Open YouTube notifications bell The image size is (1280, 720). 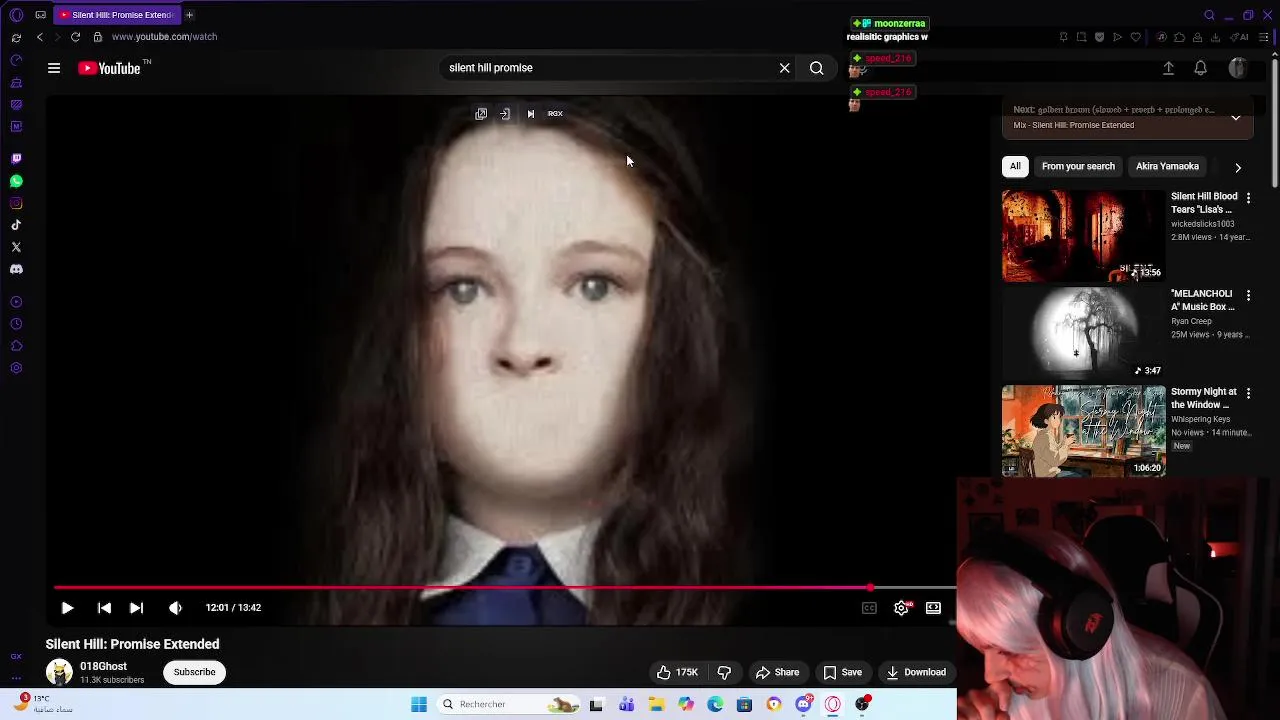1200,68
